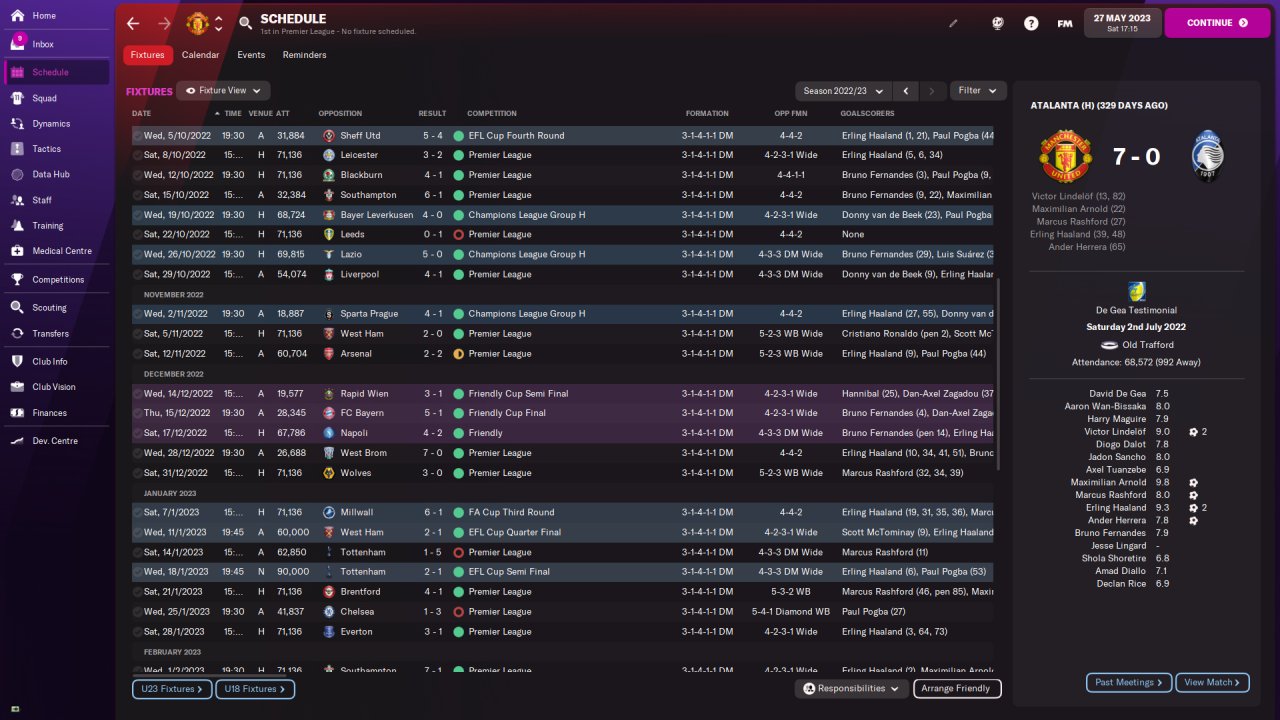Switch to the Fixtures tab
This screenshot has height=720, width=1280.
148,55
